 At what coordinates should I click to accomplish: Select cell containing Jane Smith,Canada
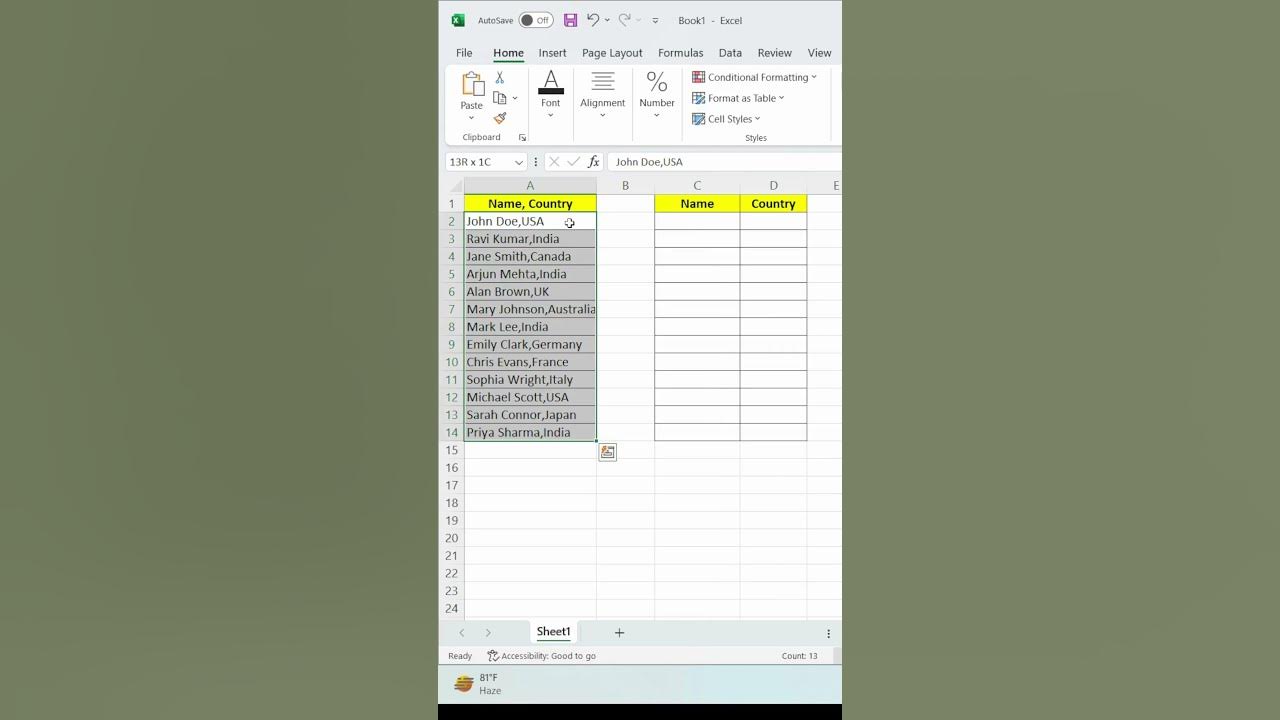[530, 257]
